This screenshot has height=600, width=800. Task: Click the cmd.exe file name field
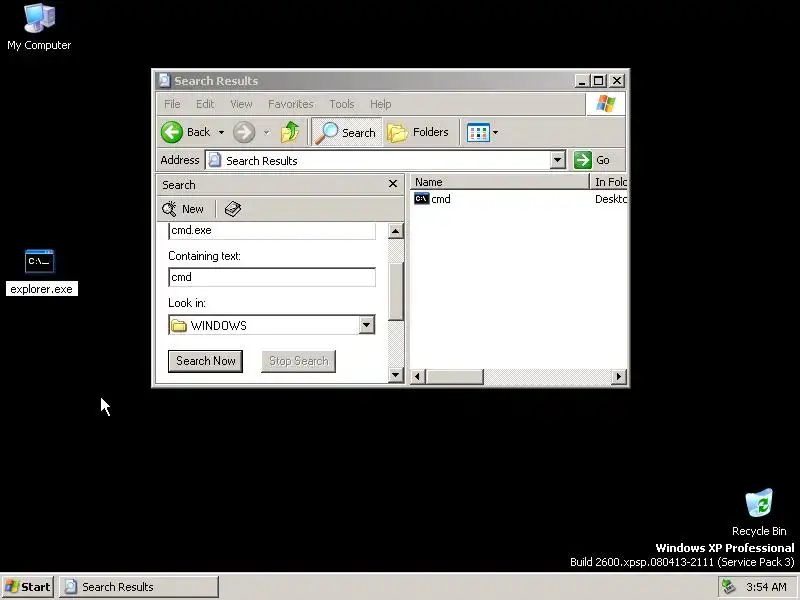click(x=272, y=231)
